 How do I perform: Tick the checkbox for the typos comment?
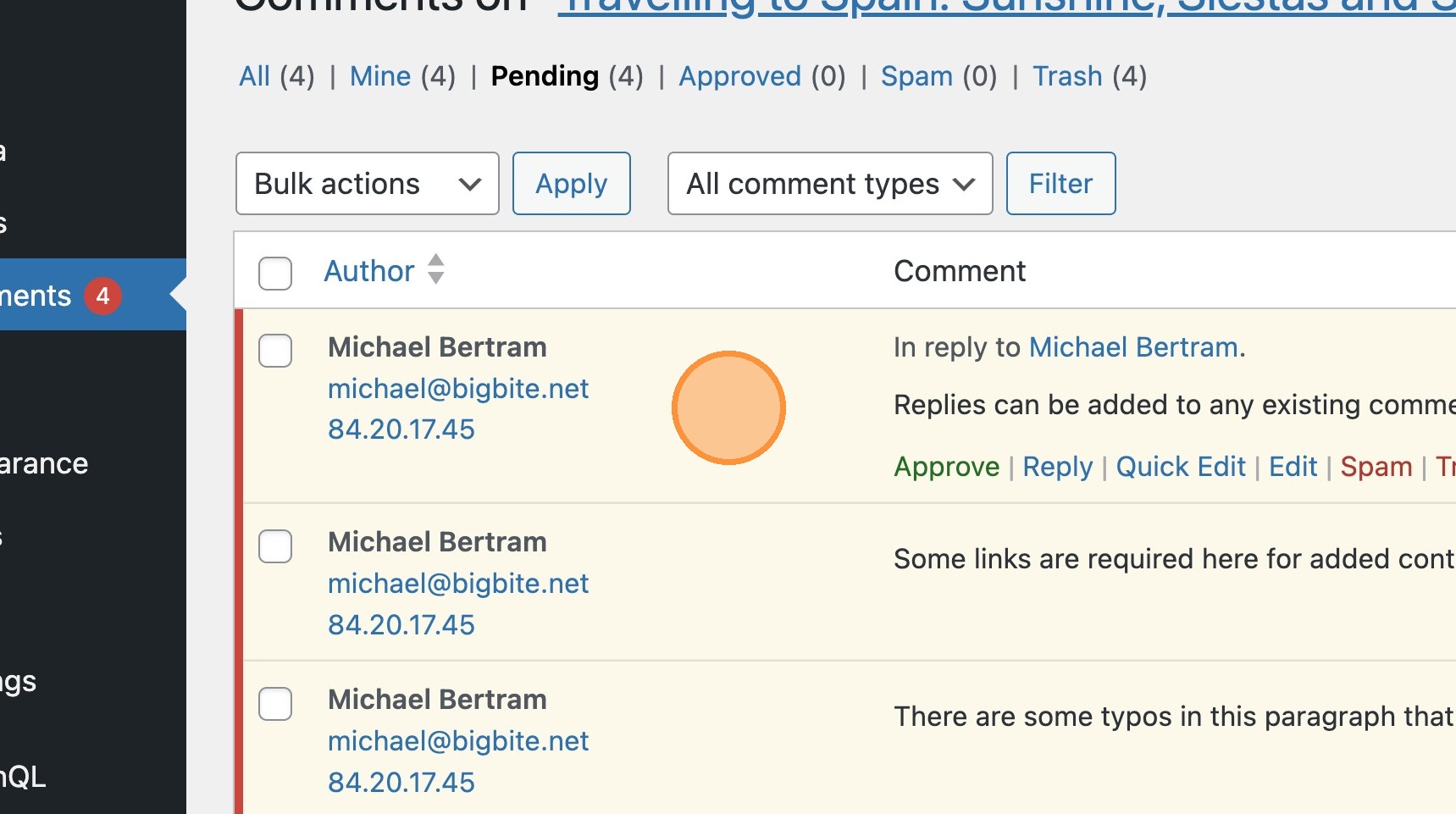275,703
